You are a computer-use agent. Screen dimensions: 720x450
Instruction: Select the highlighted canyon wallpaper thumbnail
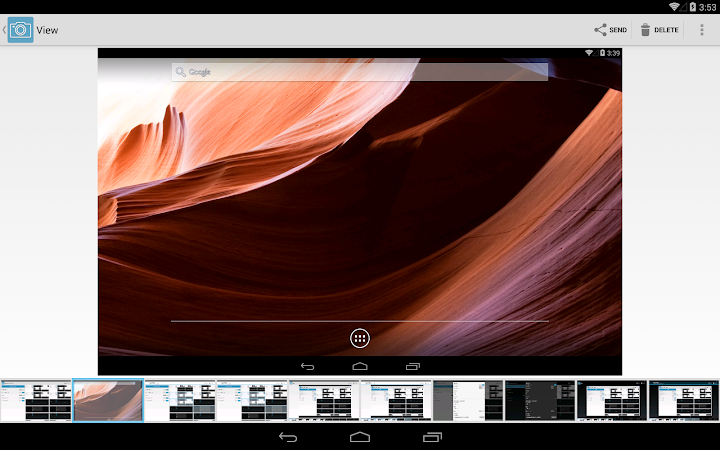tap(108, 400)
